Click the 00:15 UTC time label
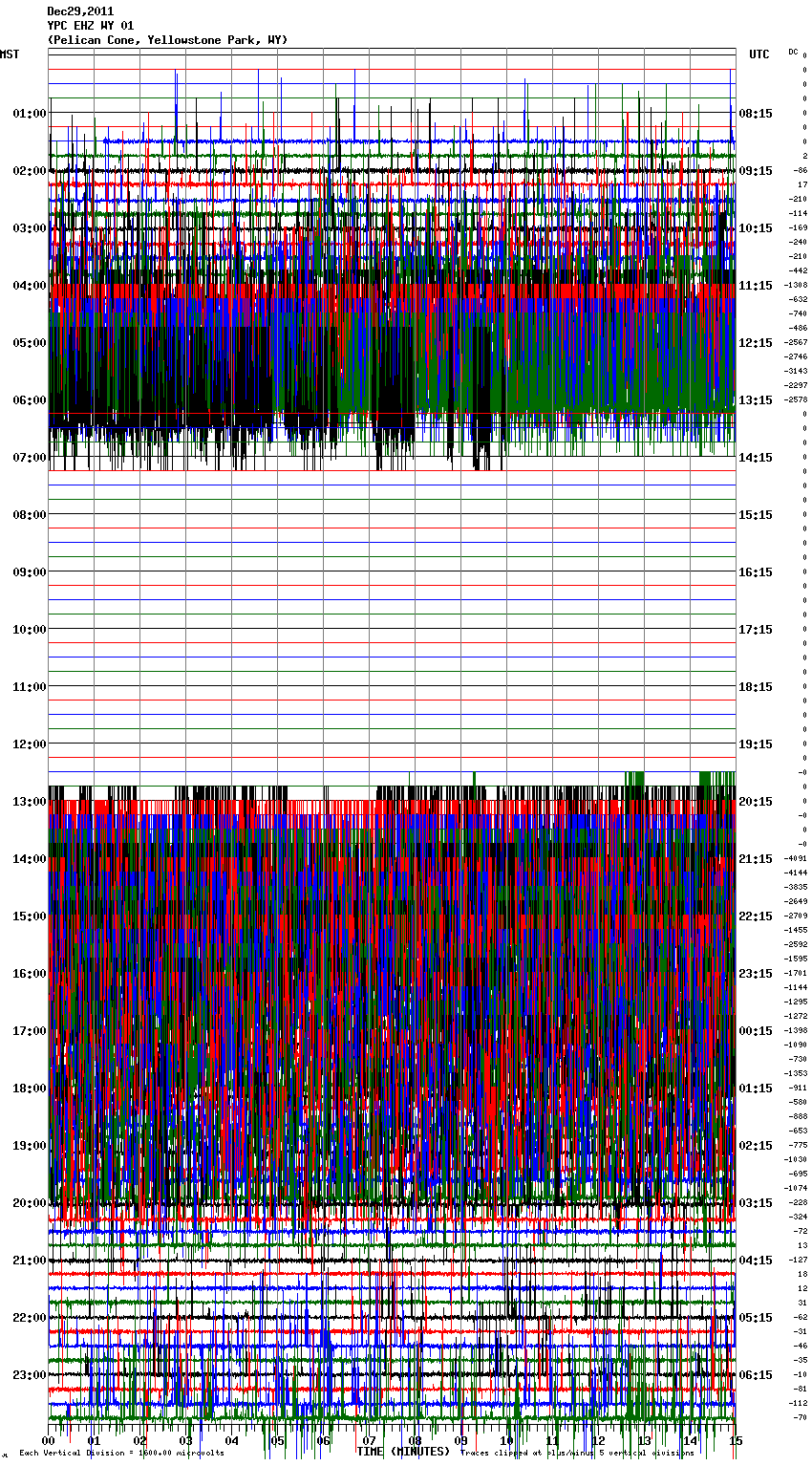812x1466 pixels. pyautogui.click(x=756, y=1031)
